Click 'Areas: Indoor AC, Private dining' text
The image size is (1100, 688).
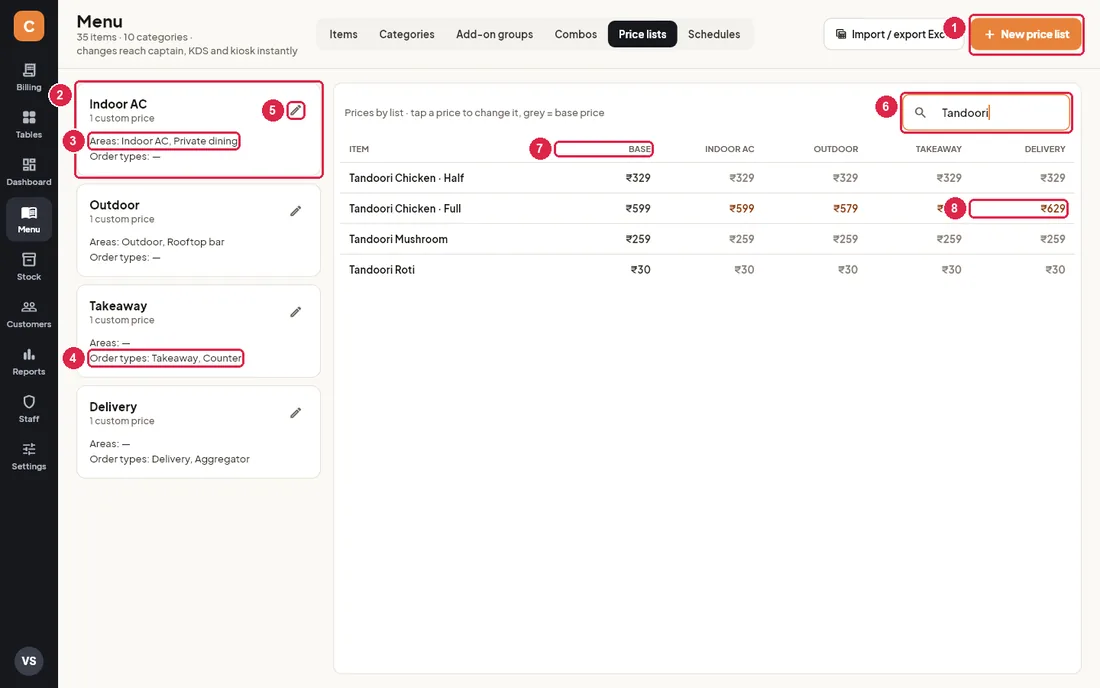tap(163, 141)
